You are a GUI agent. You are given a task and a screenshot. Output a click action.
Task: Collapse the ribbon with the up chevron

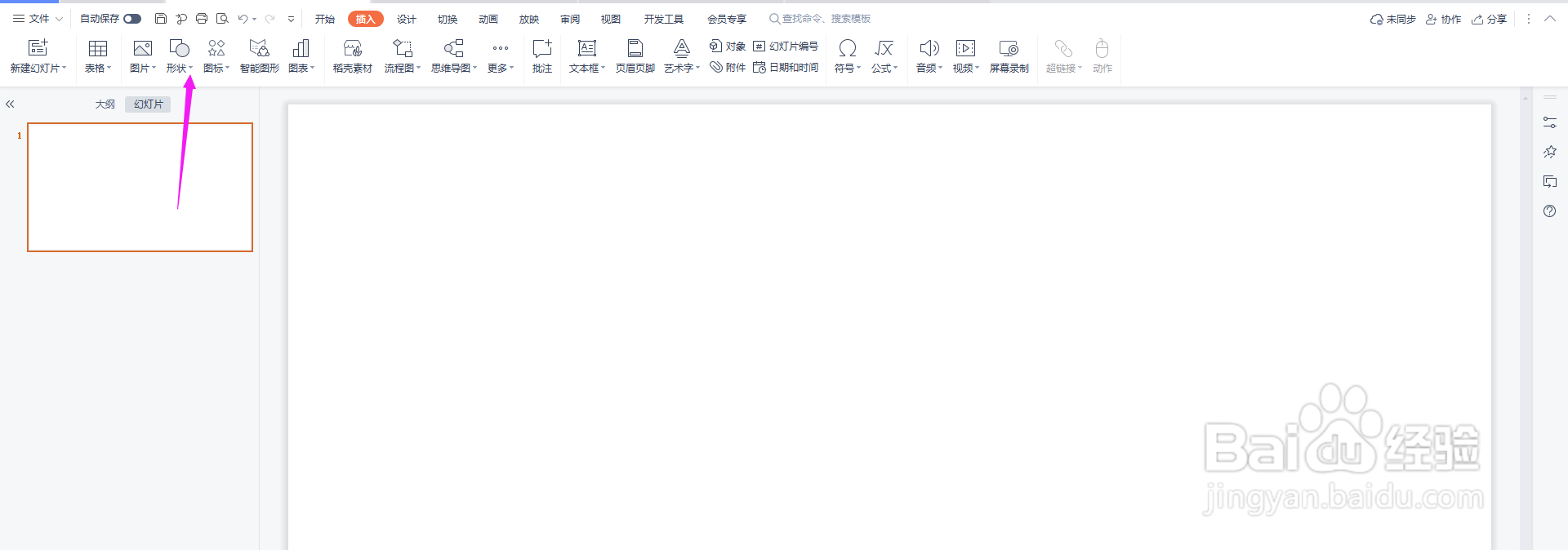pos(1550,19)
